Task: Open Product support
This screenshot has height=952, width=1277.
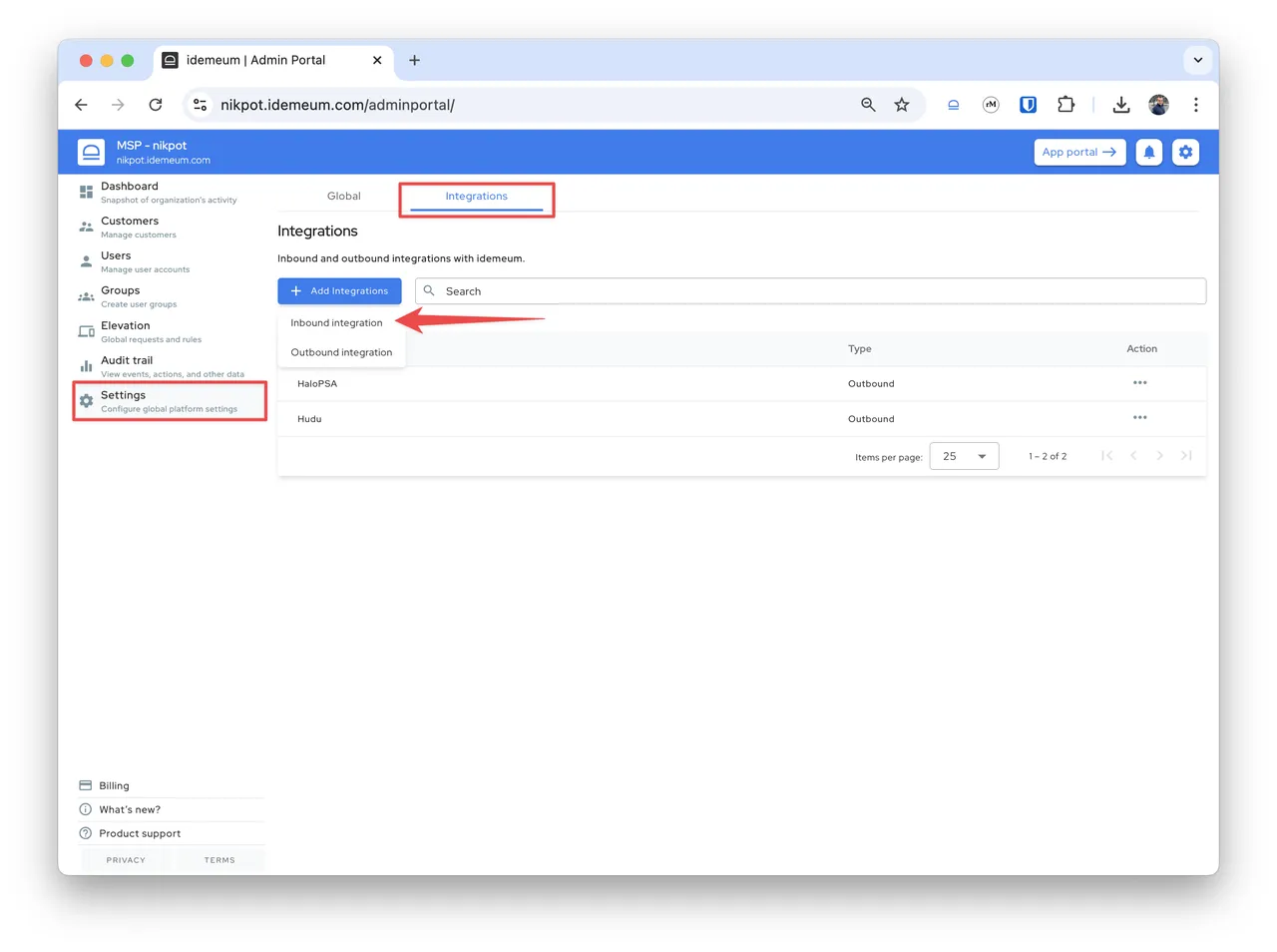Action: pyautogui.click(x=170, y=833)
